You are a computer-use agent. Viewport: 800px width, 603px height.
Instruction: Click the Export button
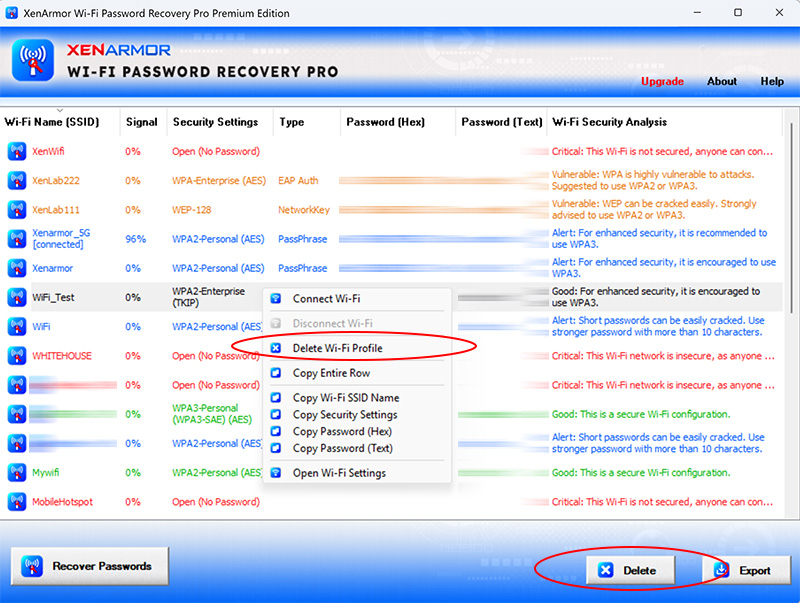tap(743, 570)
